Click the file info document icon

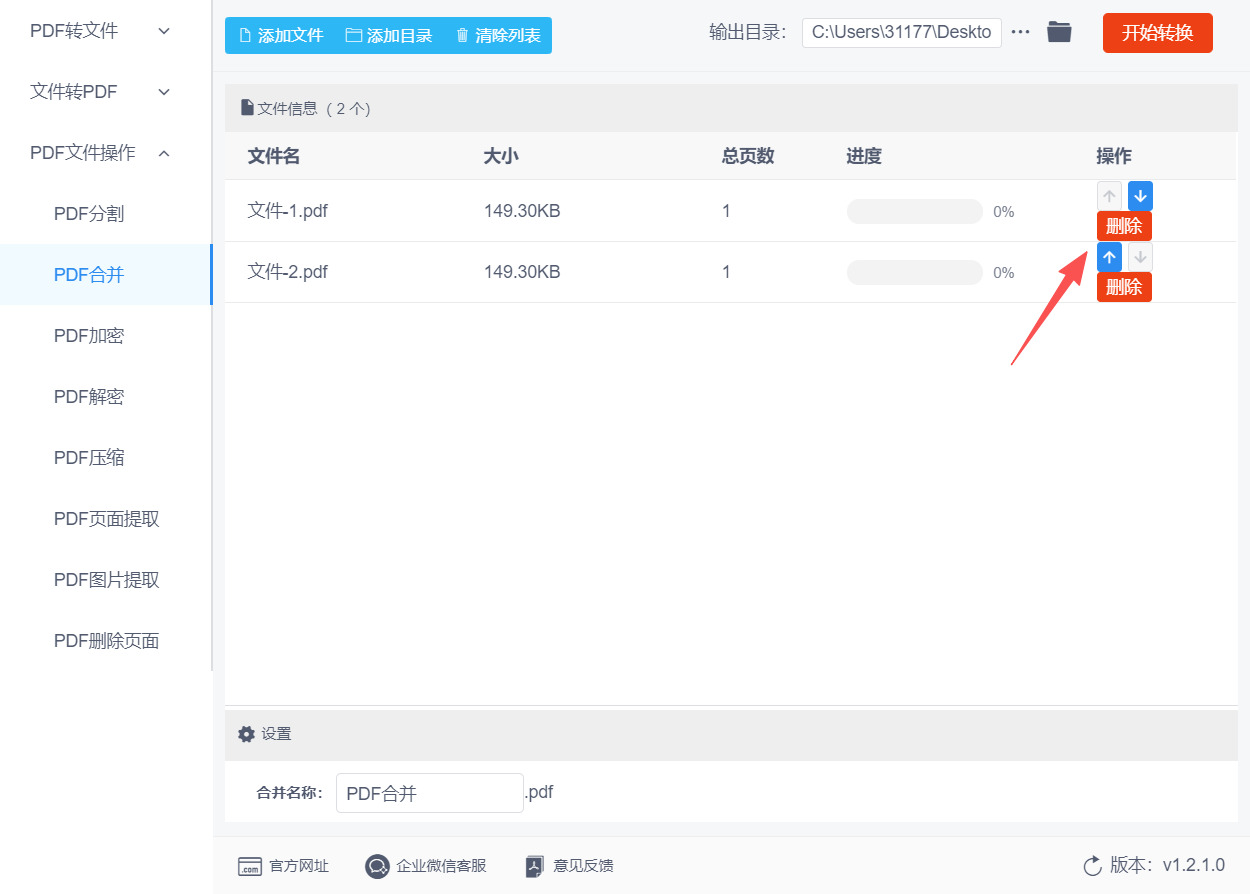point(247,108)
